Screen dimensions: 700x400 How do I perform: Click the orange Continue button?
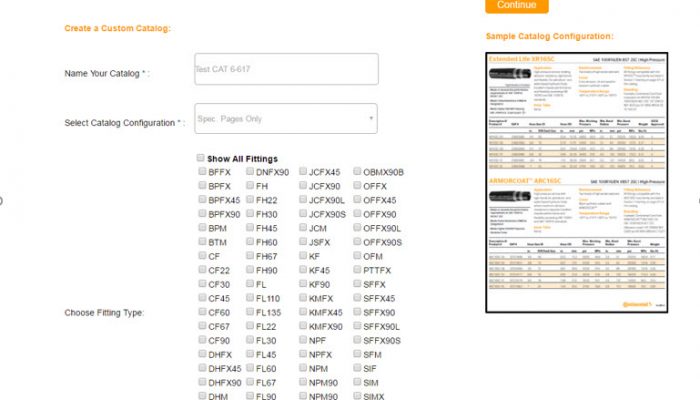point(516,5)
